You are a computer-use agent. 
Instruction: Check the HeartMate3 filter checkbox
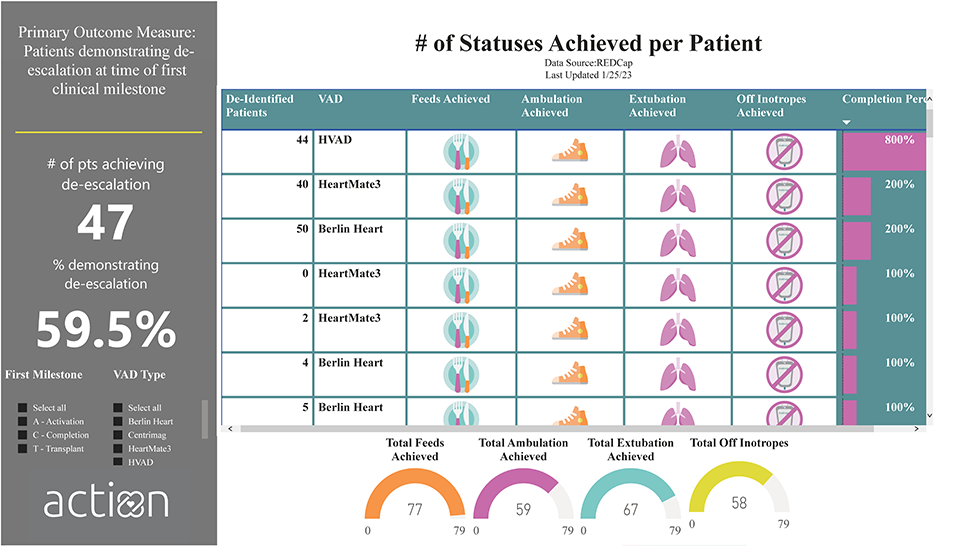(x=118, y=448)
